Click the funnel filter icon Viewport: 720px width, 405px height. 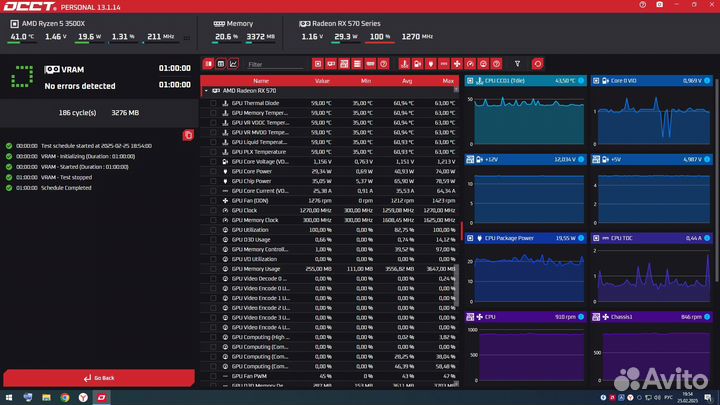517,64
